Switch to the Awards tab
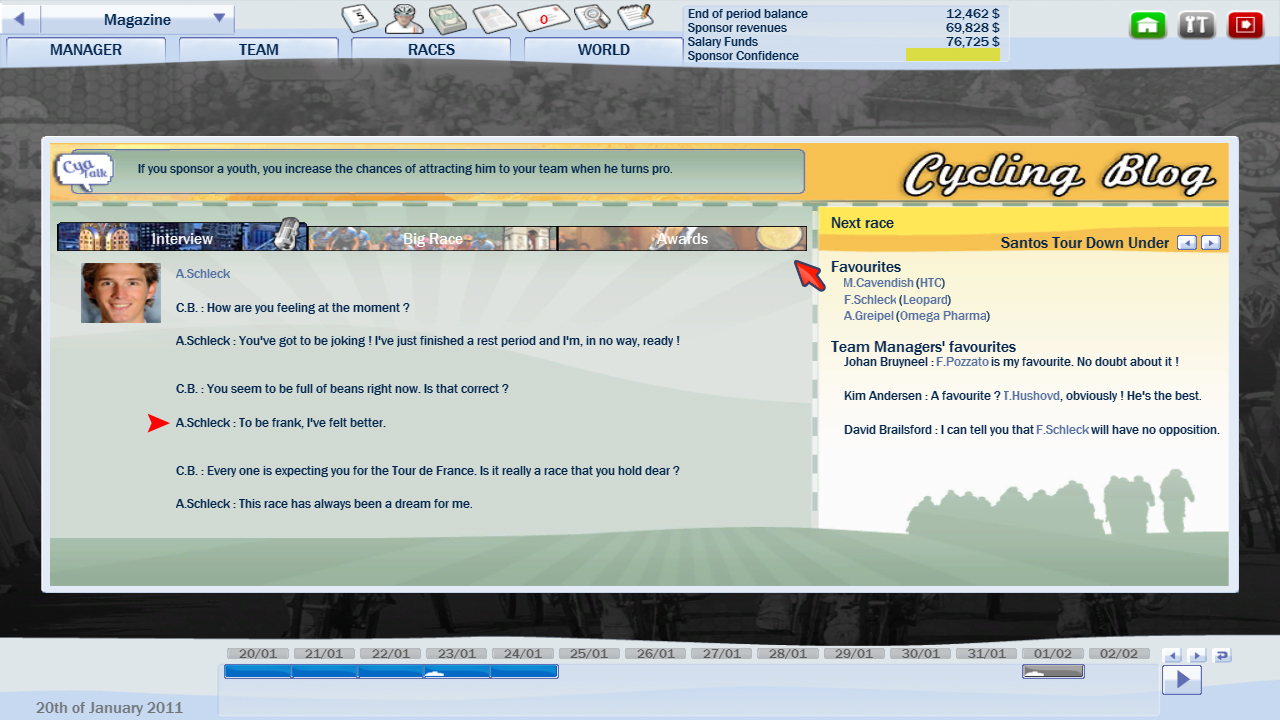This screenshot has height=720, width=1280. 682,239
